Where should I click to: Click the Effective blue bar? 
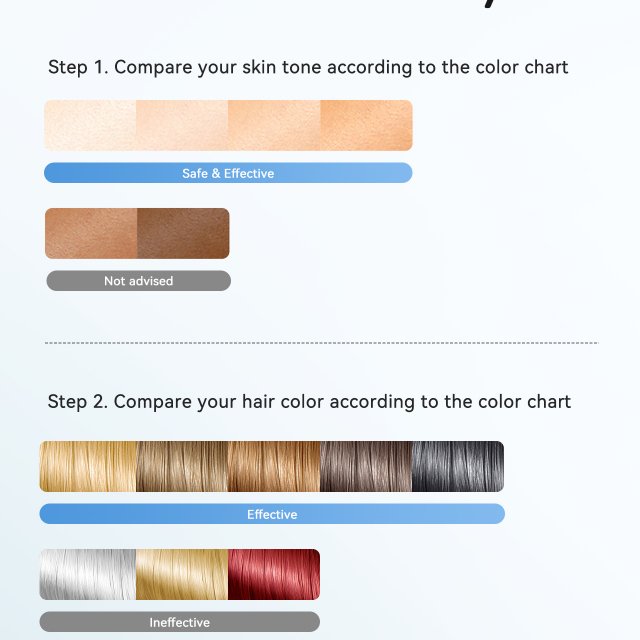pyautogui.click(x=272, y=514)
